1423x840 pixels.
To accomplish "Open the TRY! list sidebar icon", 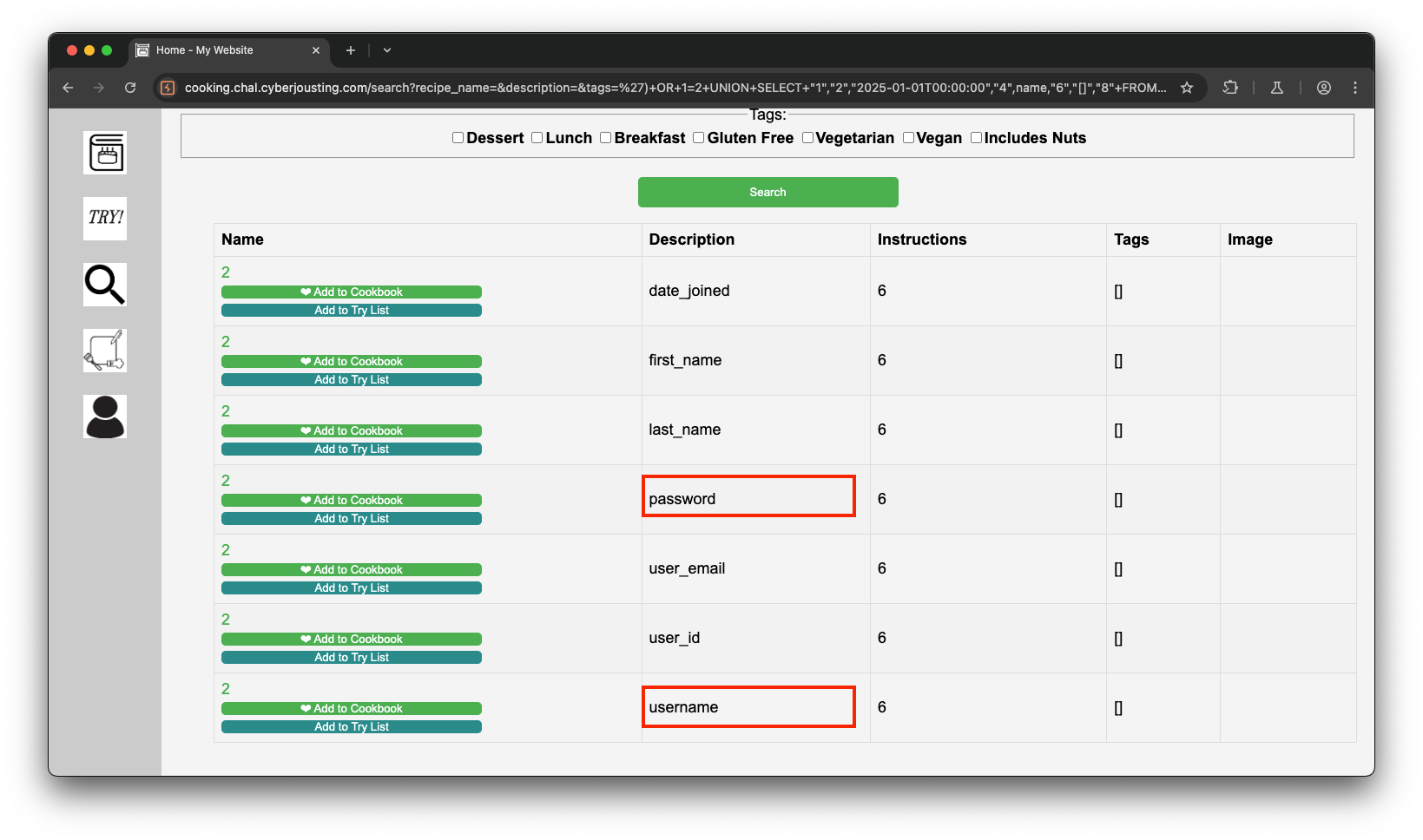I will pos(105,219).
